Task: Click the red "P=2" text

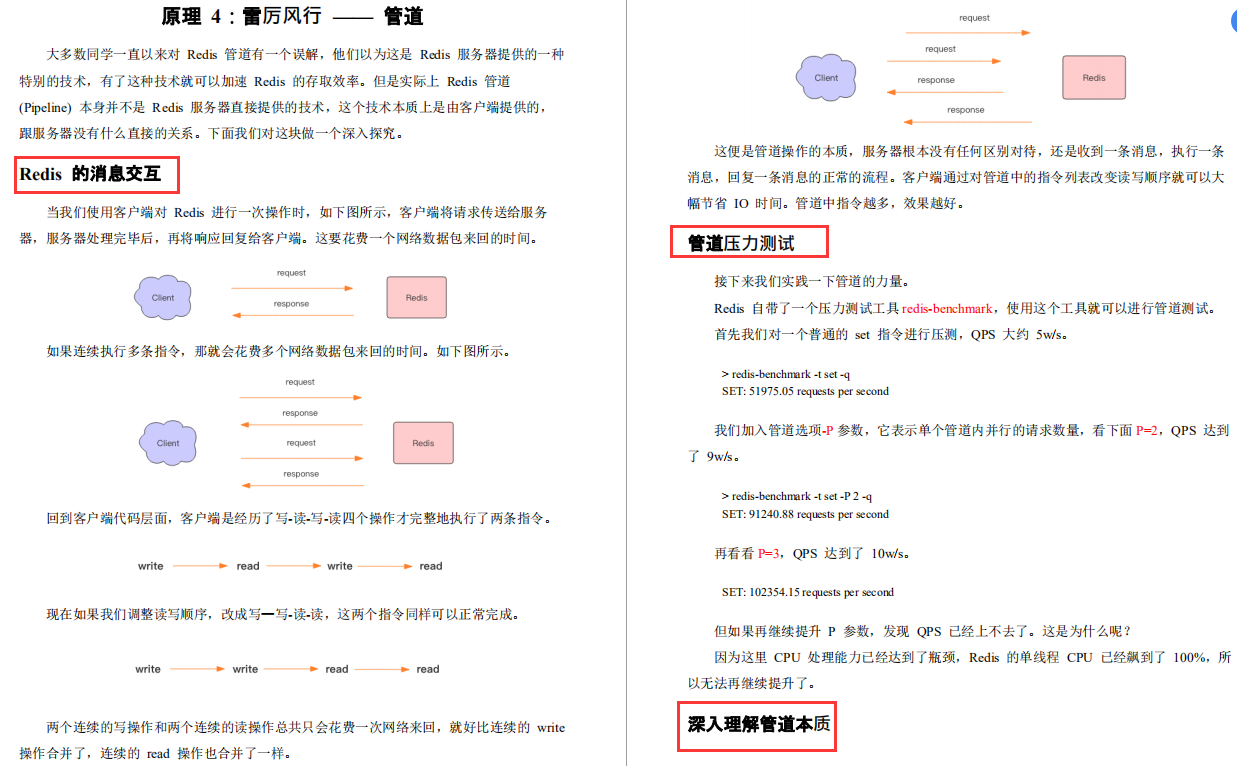Action: pyautogui.click(x=1147, y=431)
